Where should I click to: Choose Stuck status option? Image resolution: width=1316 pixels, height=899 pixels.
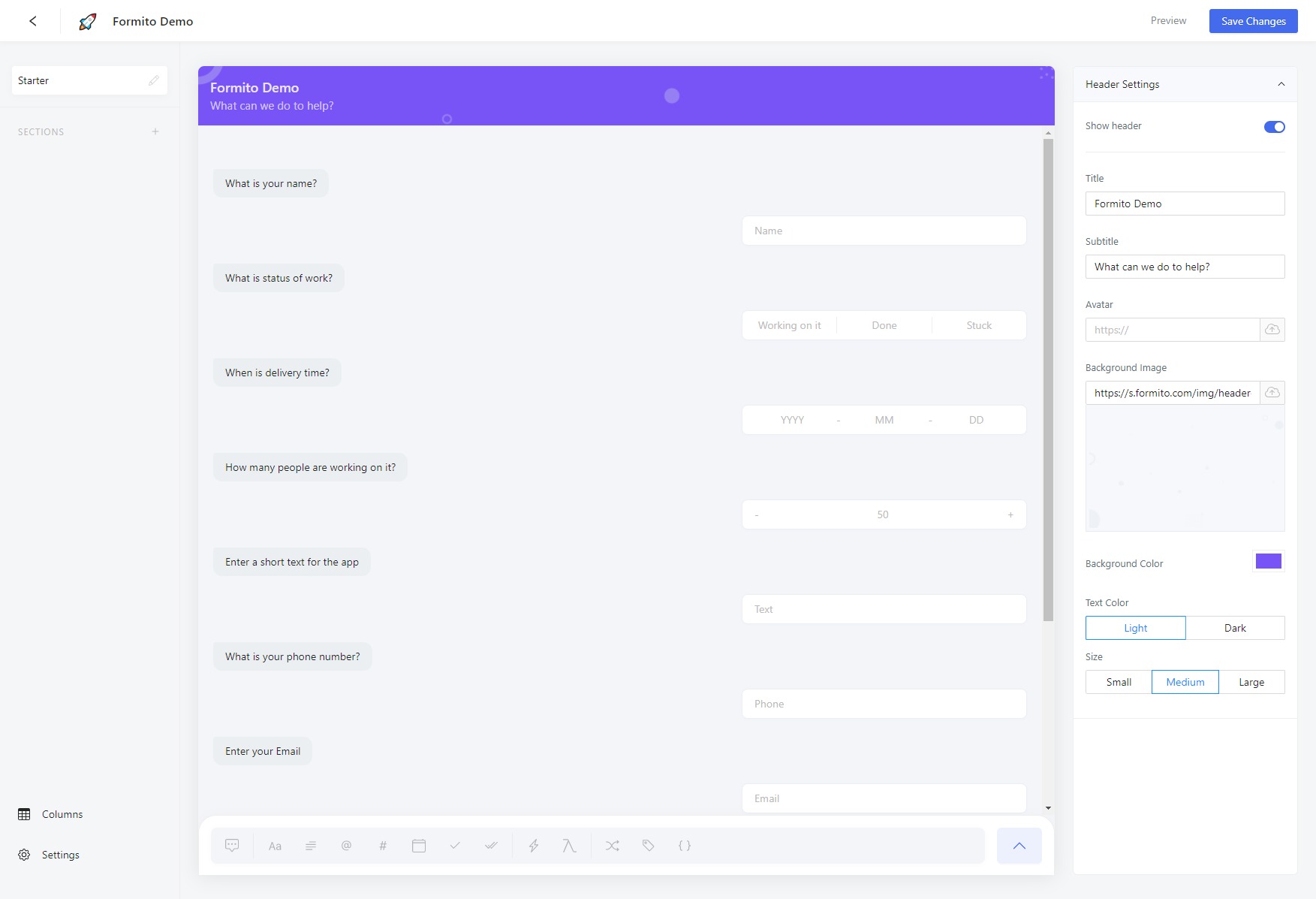pos(979,325)
